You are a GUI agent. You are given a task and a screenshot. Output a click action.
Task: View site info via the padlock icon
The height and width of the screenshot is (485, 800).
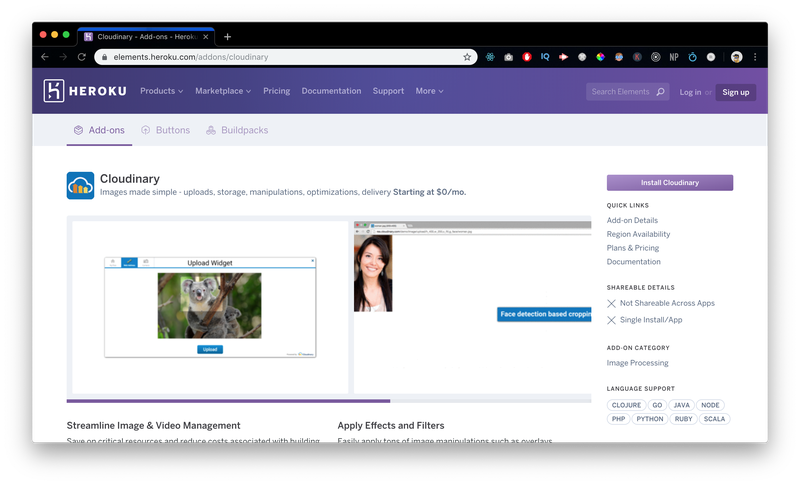click(x=105, y=57)
